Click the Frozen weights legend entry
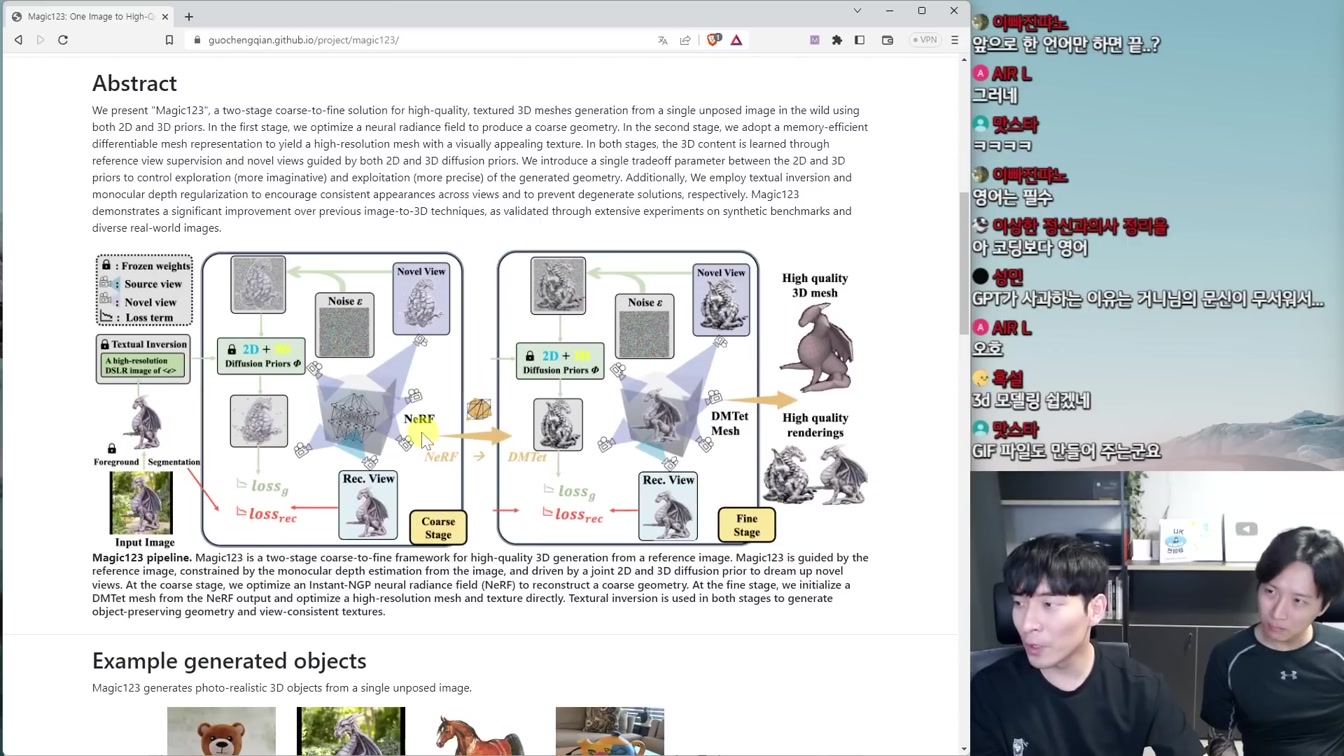Viewport: 1344px width, 756px height. (145, 266)
